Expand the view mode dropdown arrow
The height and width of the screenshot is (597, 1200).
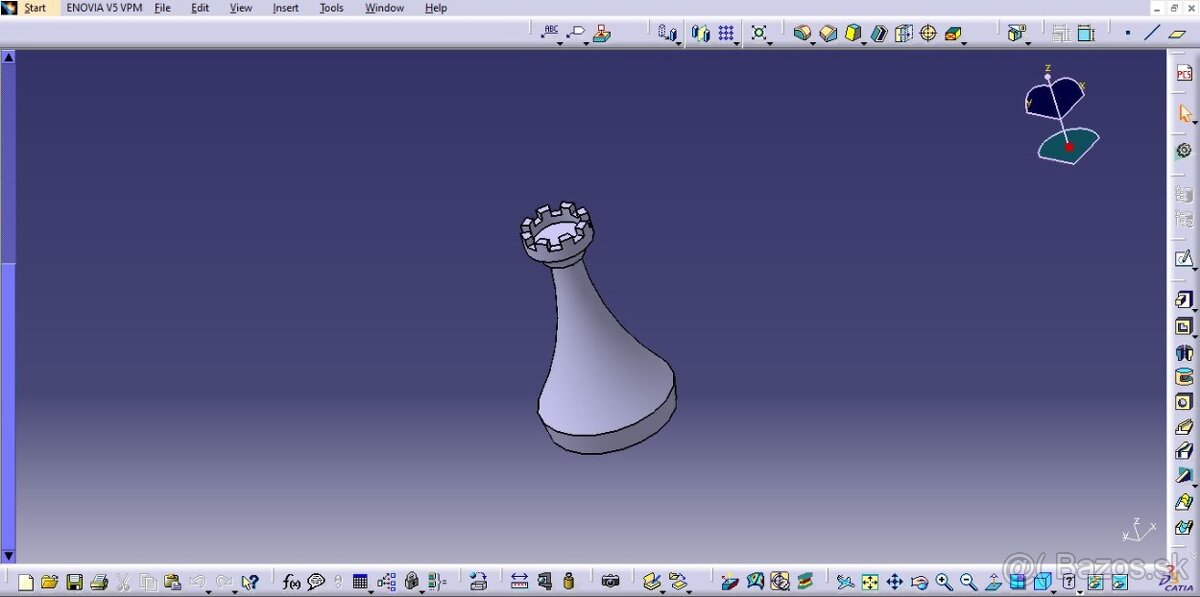point(1053,592)
